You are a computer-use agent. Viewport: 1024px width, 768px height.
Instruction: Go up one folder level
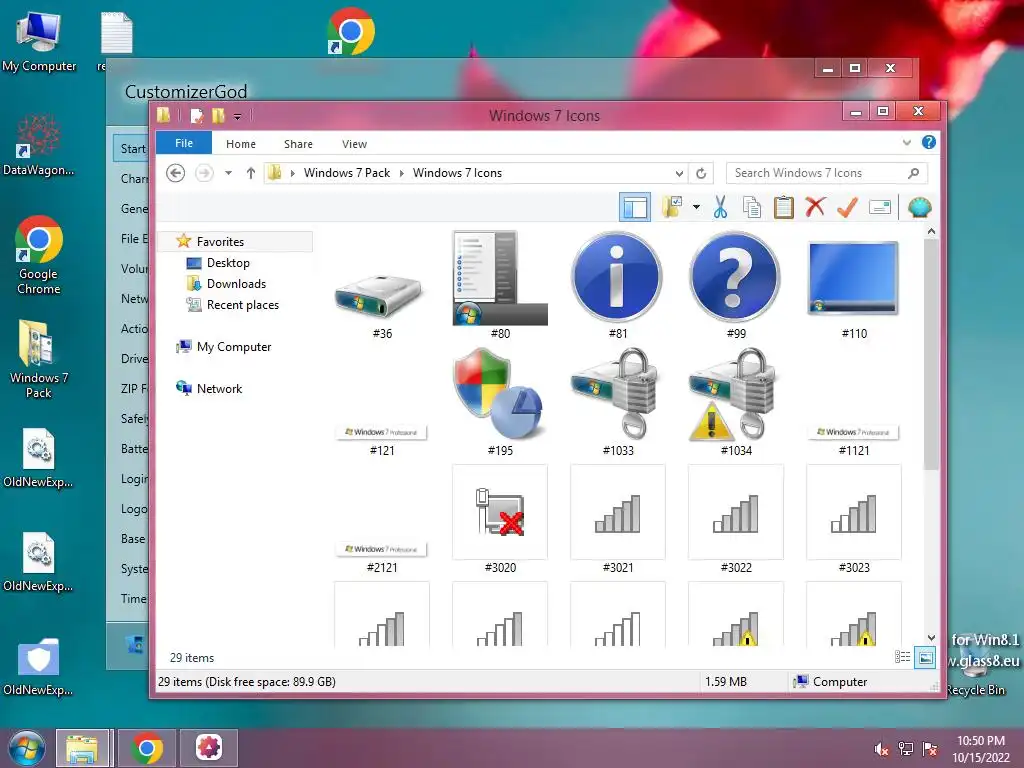(251, 173)
